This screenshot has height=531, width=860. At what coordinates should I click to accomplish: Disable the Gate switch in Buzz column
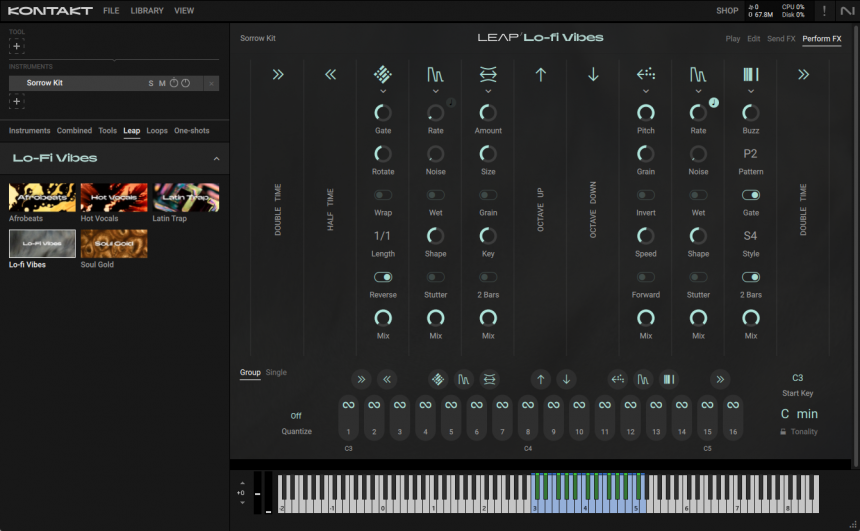pos(751,195)
